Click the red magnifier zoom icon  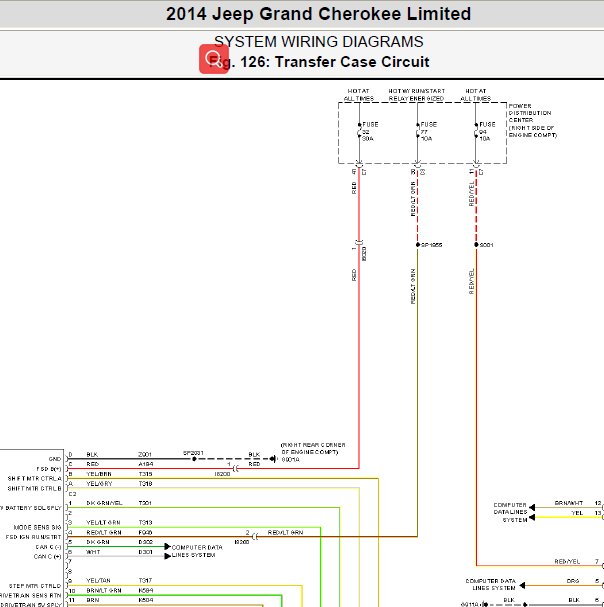coord(214,59)
